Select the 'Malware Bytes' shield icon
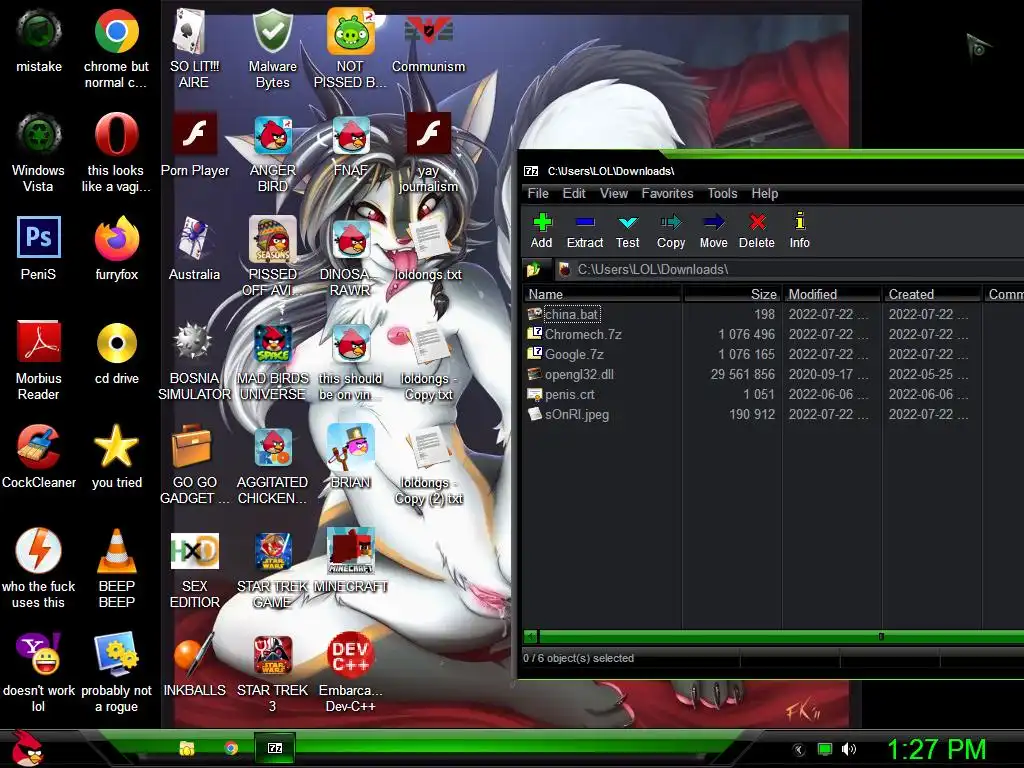 coord(272,49)
